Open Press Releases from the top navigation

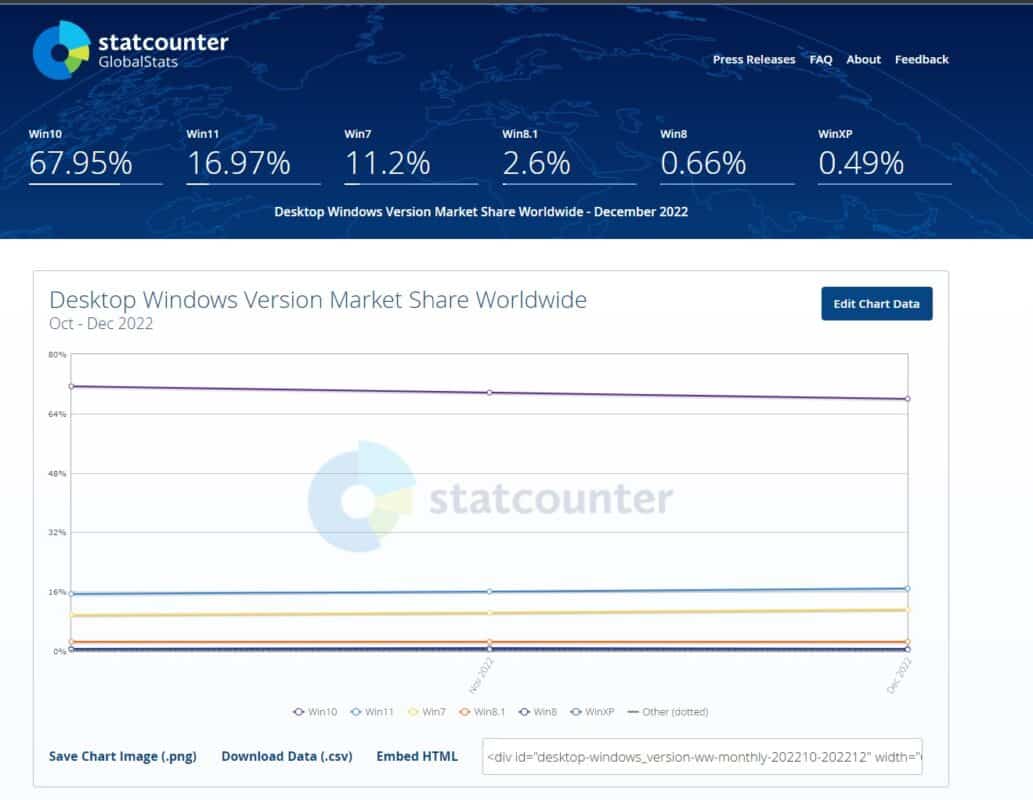[753, 59]
